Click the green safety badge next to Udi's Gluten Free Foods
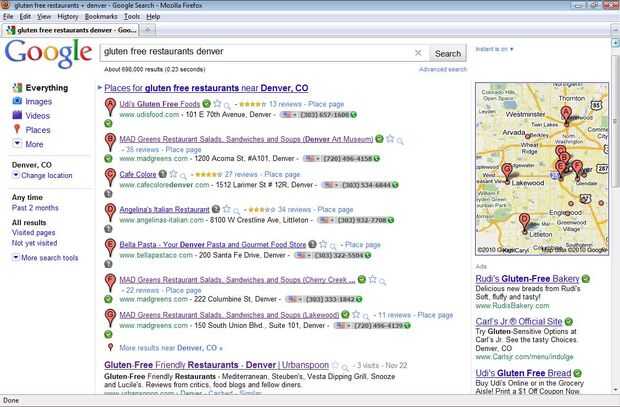 coord(206,104)
